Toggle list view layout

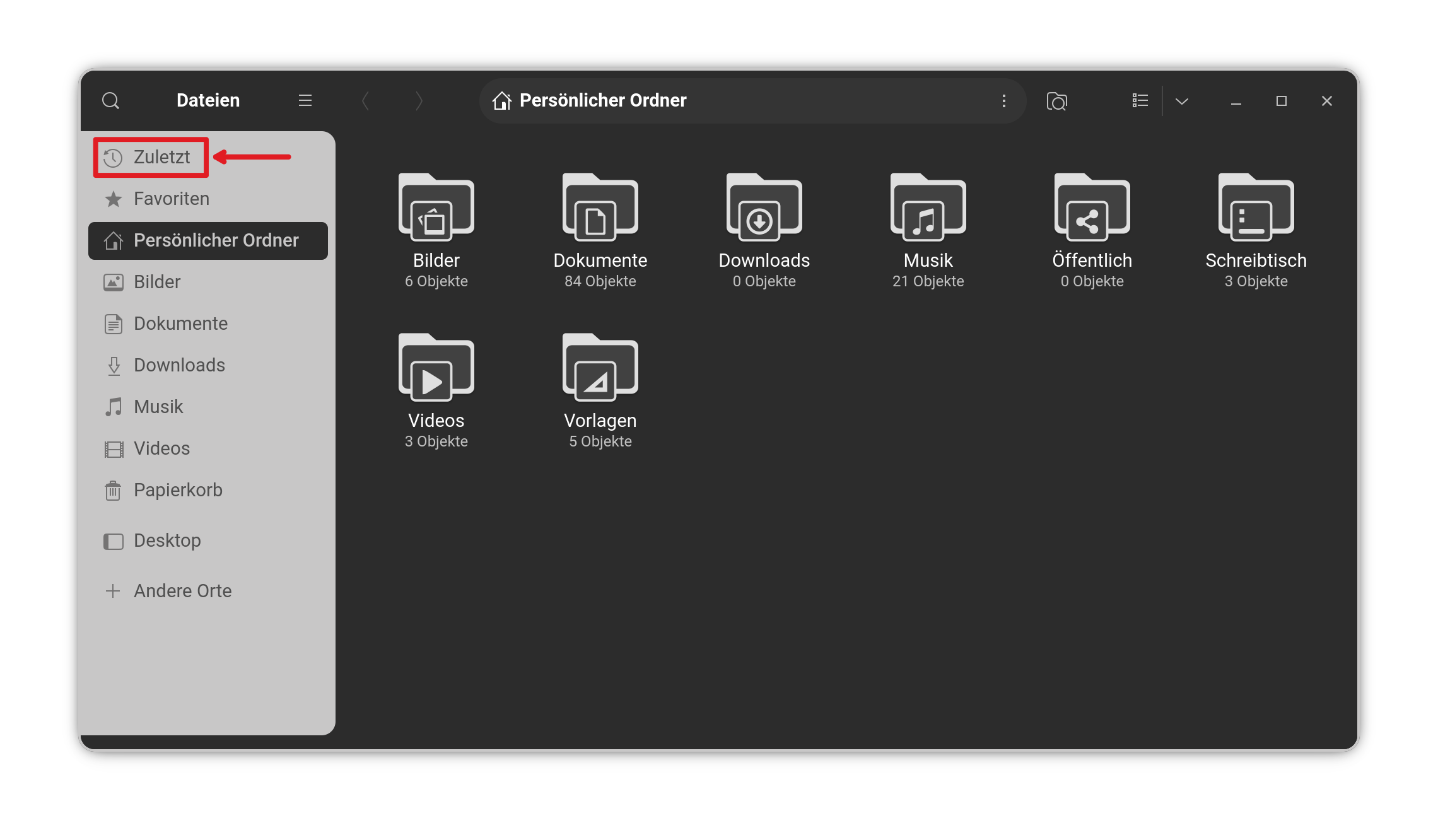click(x=1140, y=101)
